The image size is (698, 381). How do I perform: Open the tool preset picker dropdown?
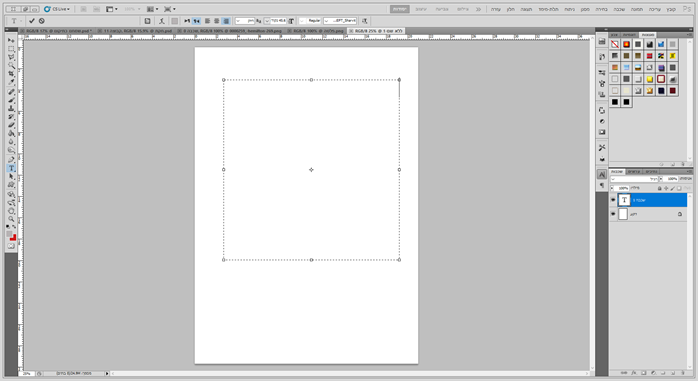tap(16, 21)
